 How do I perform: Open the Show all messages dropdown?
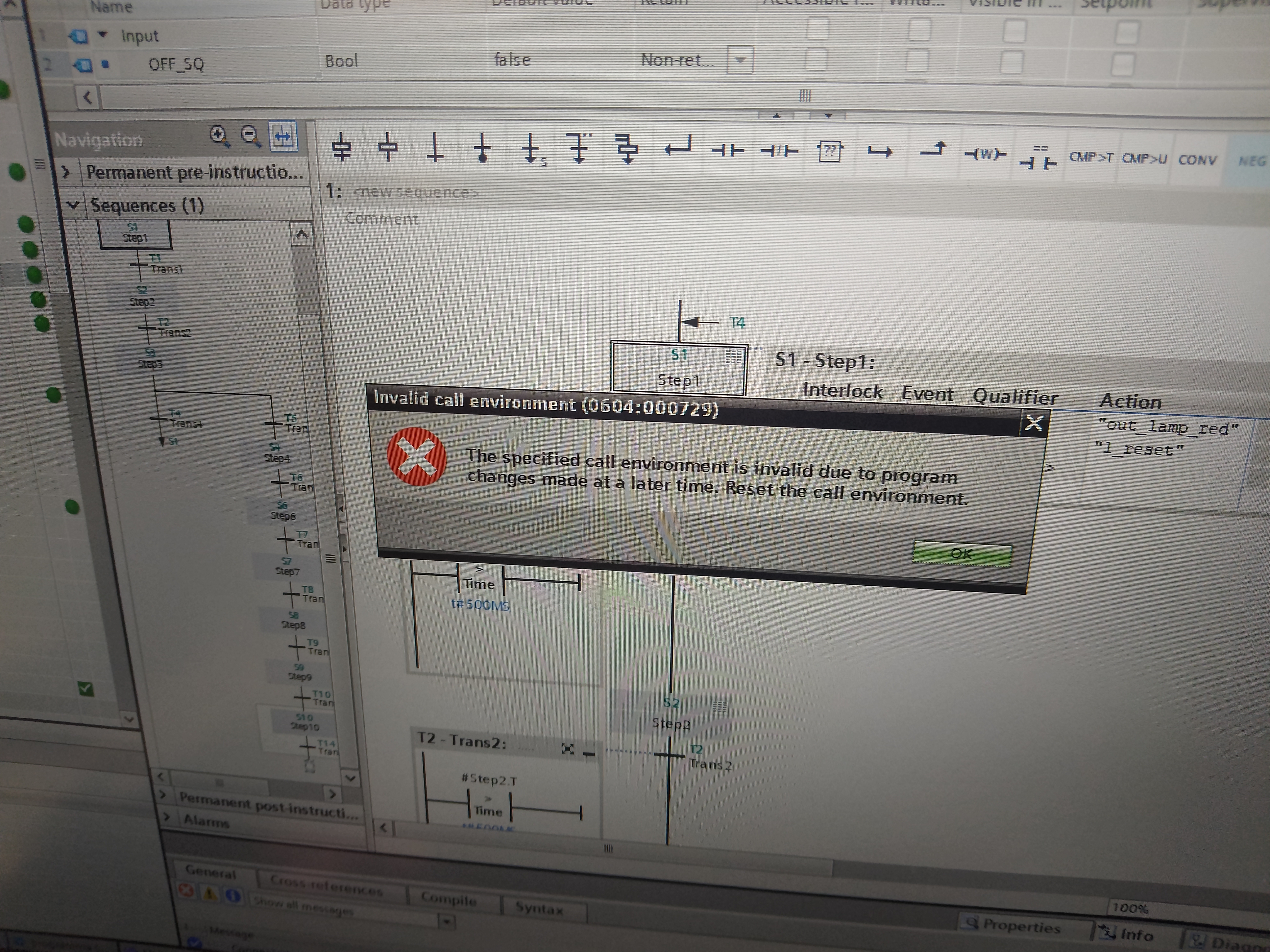coord(447,922)
